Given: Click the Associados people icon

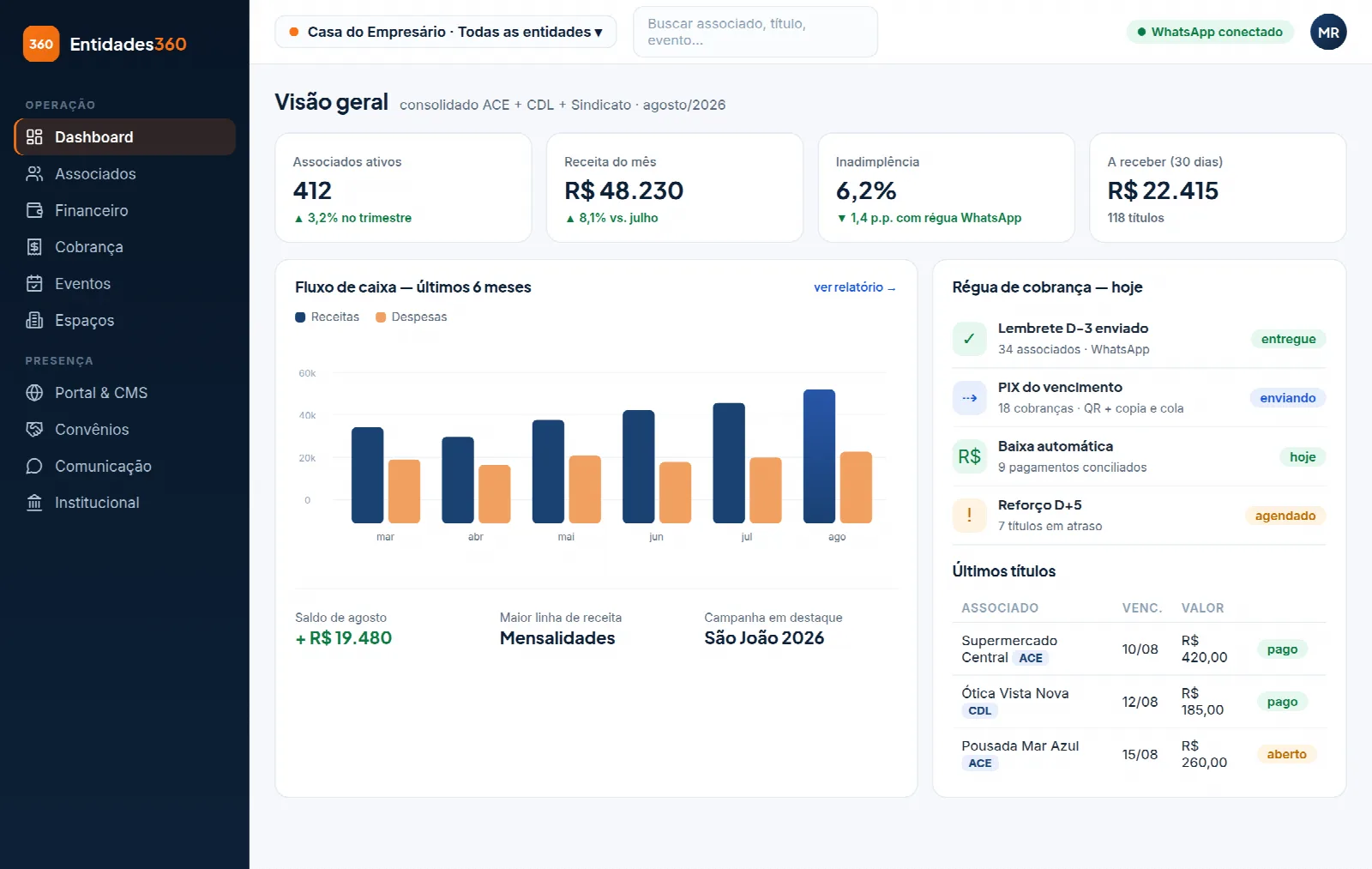Looking at the screenshot, I should tap(34, 174).
